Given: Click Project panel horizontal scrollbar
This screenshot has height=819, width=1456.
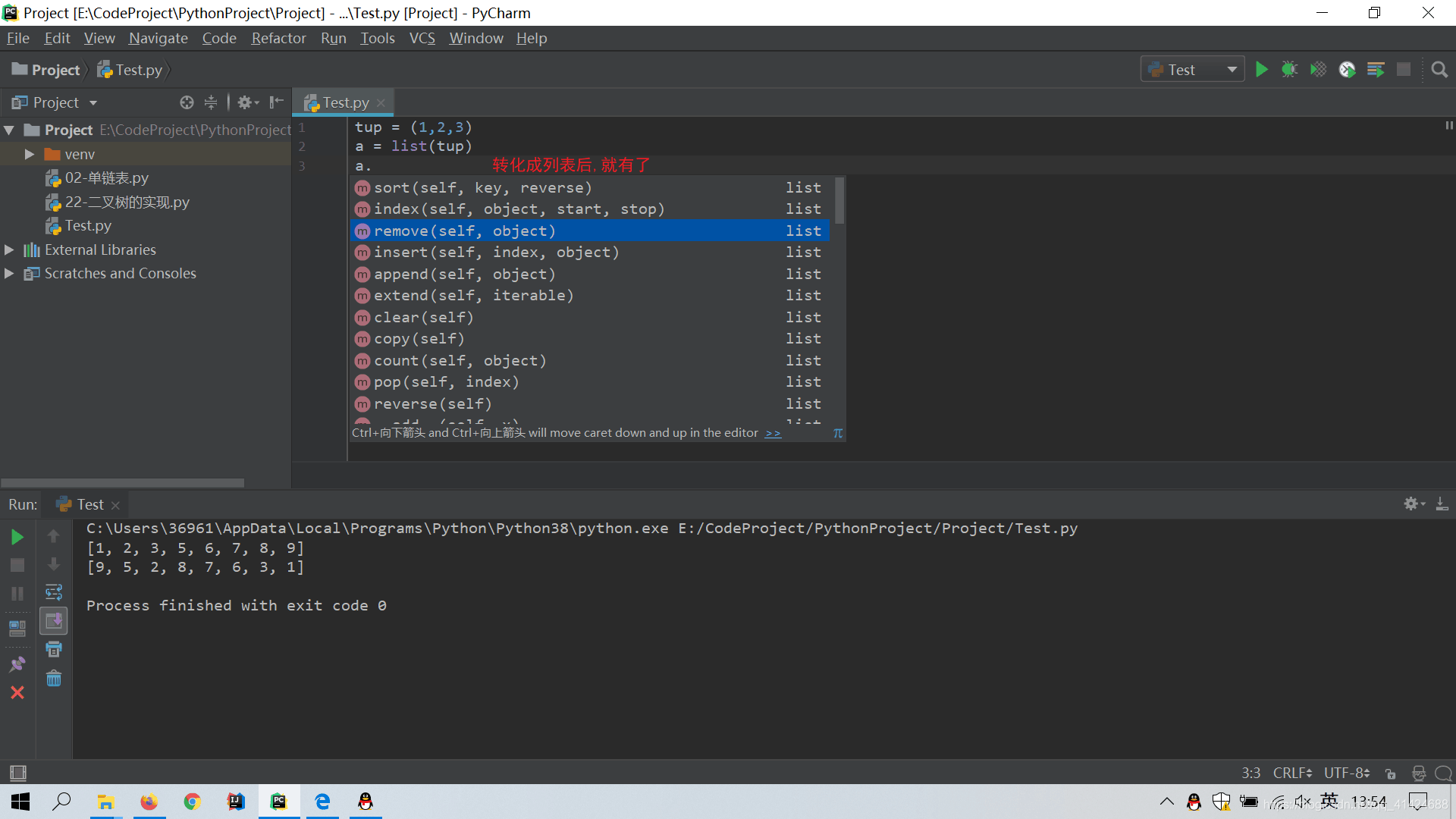Looking at the screenshot, I should click(x=123, y=483).
